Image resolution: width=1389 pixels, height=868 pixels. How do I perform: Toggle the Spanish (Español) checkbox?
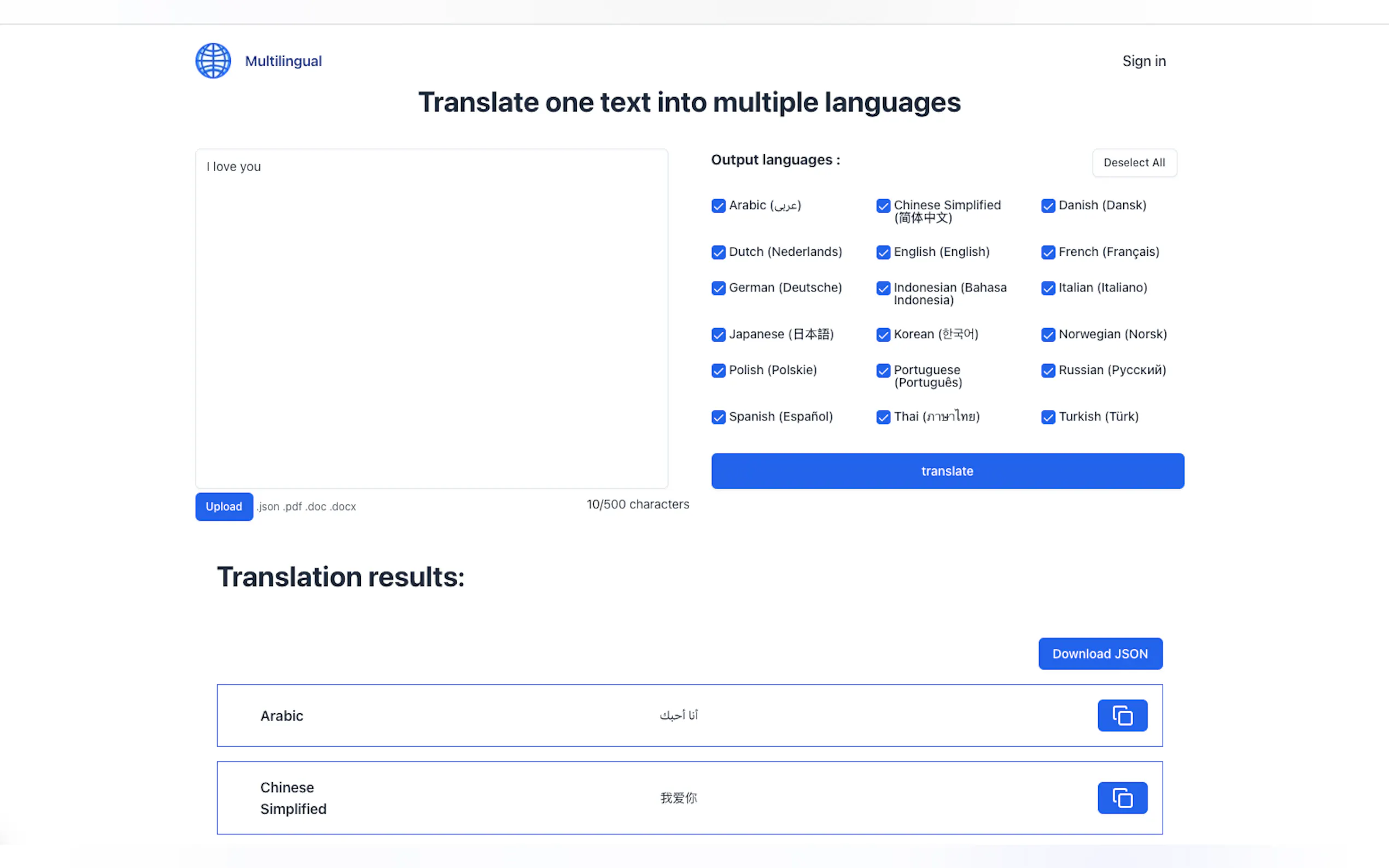click(x=719, y=417)
